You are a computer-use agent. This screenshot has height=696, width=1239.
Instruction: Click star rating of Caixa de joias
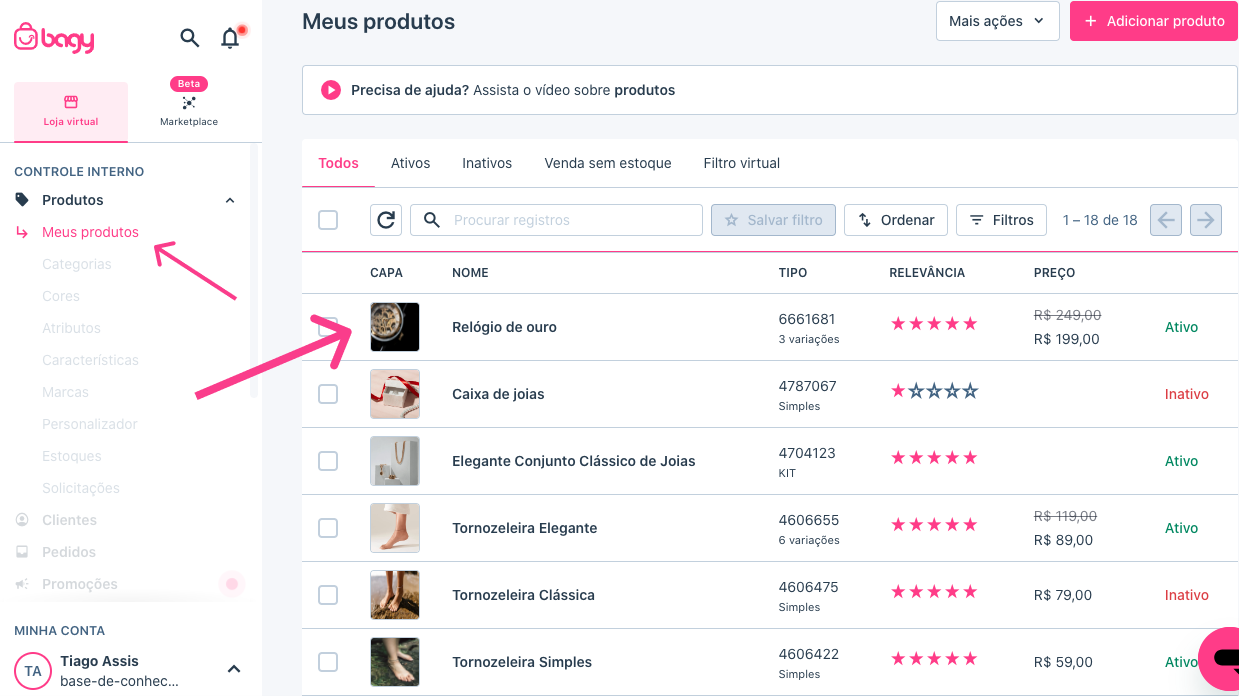click(x=934, y=391)
